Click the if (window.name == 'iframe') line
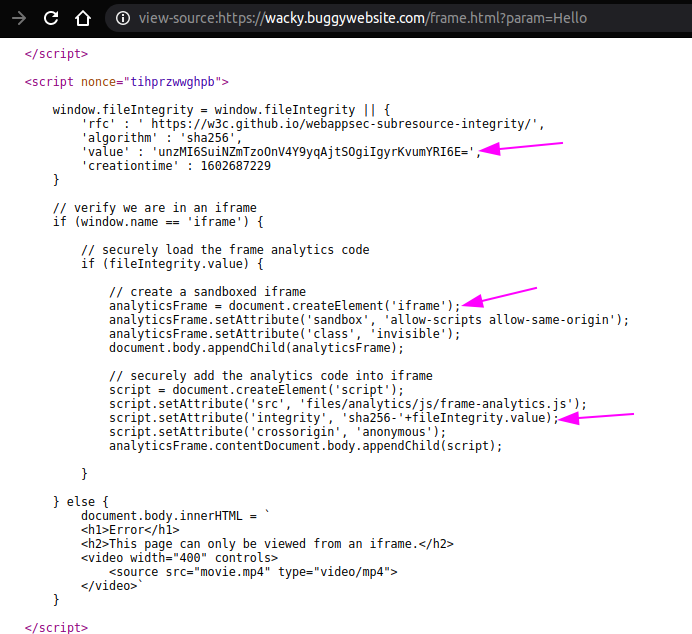The width and height of the screenshot is (692, 634). point(158,222)
